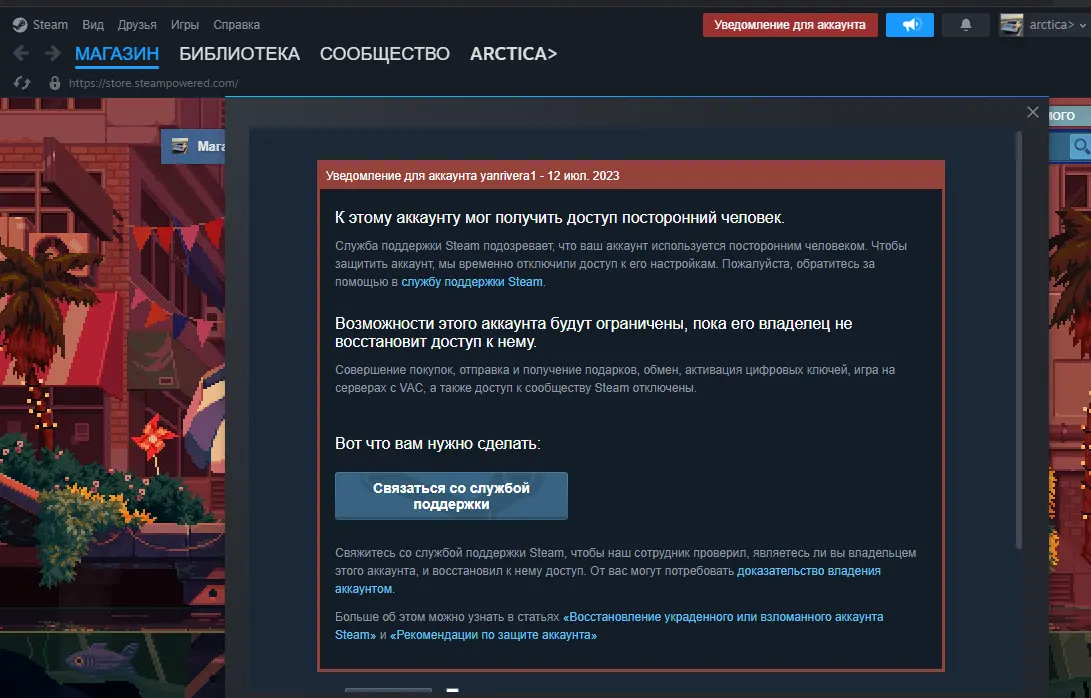Click the Связаться со службой поддержки button
Image resolution: width=1091 pixels, height=698 pixels.
tap(451, 496)
